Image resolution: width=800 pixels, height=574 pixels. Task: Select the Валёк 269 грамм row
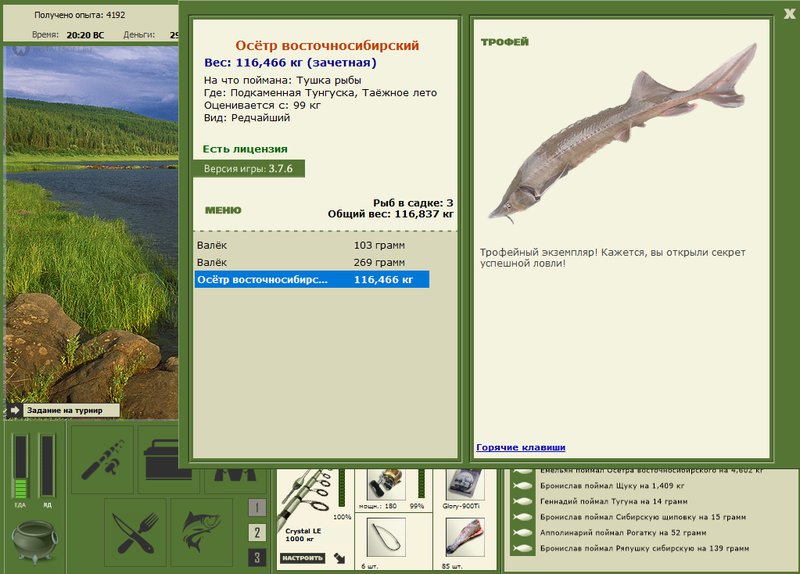click(x=311, y=262)
